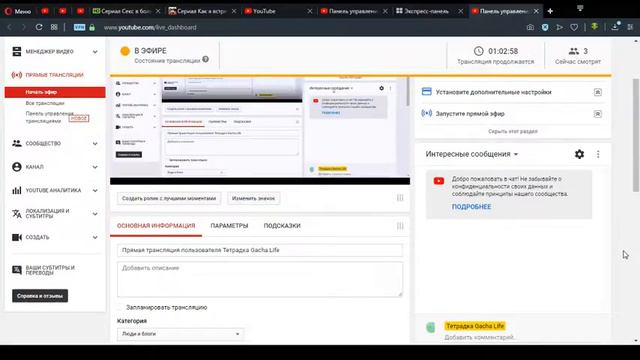Click the additional settings card icon

tap(427, 91)
